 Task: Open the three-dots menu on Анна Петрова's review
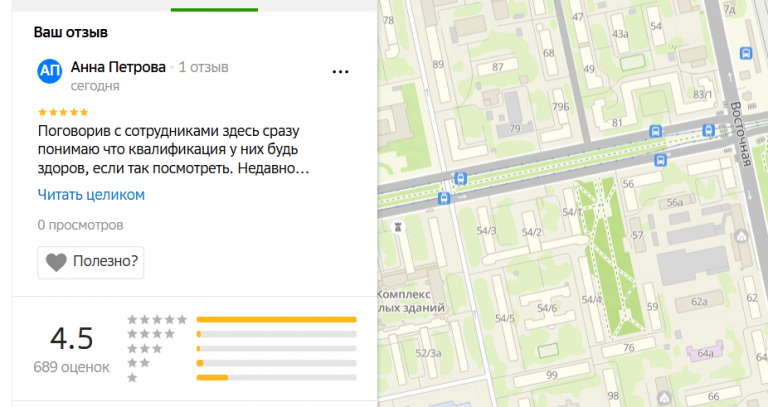340,72
